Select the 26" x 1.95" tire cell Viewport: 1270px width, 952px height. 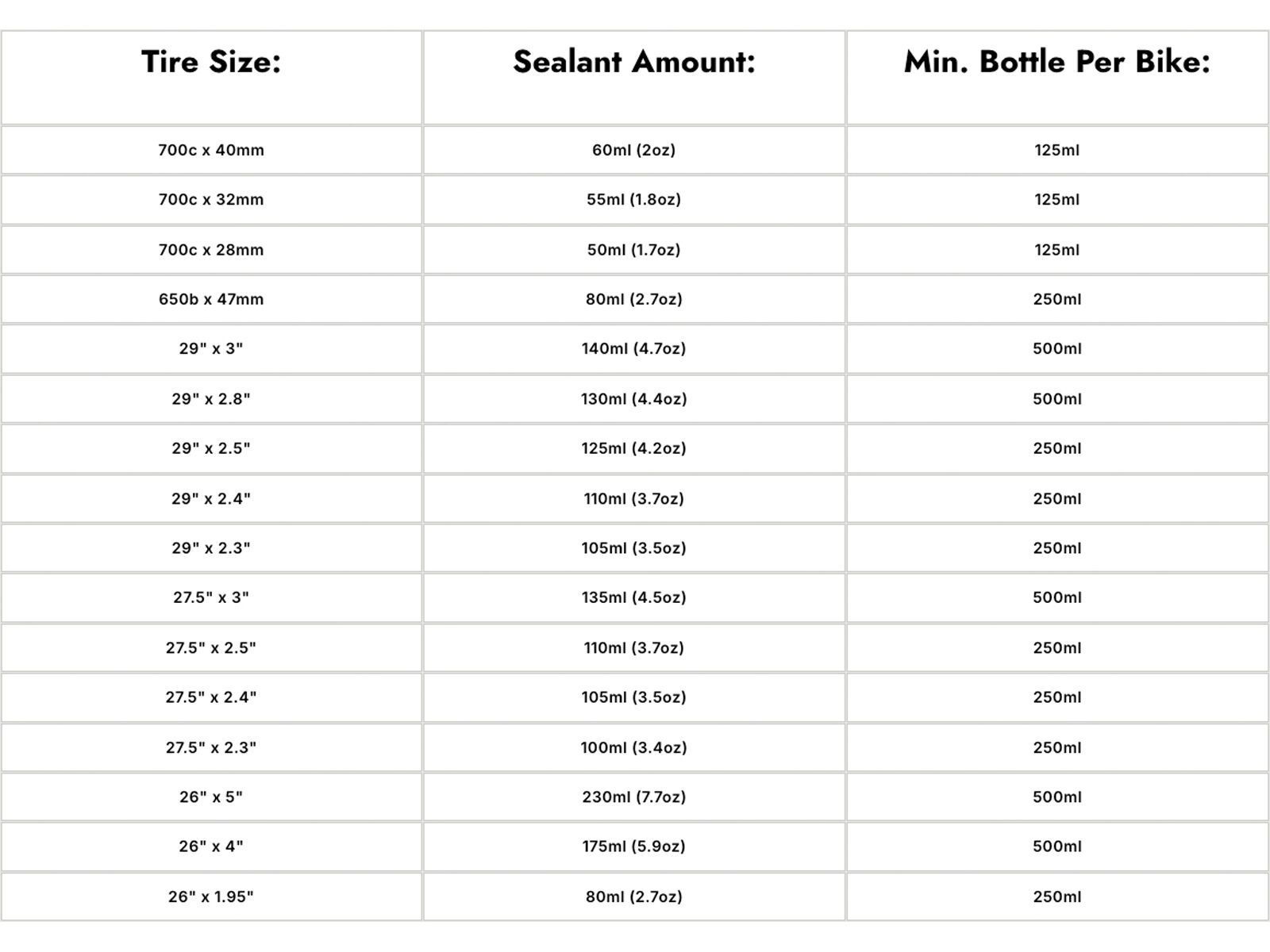(211, 896)
